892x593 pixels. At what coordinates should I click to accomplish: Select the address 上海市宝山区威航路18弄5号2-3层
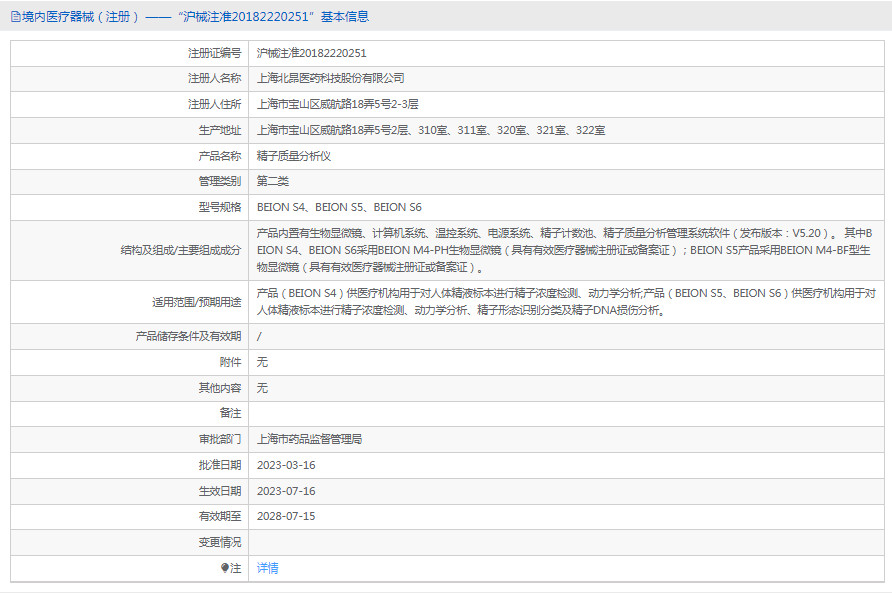(337, 104)
